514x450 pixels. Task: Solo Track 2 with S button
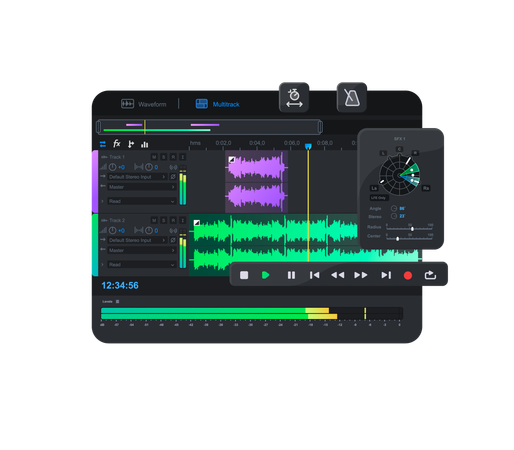pyautogui.click(x=164, y=220)
